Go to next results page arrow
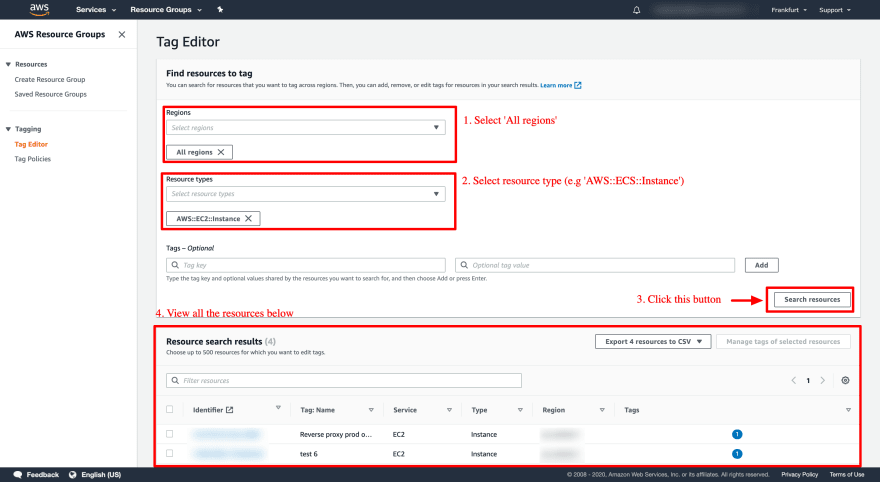 pyautogui.click(x=823, y=380)
